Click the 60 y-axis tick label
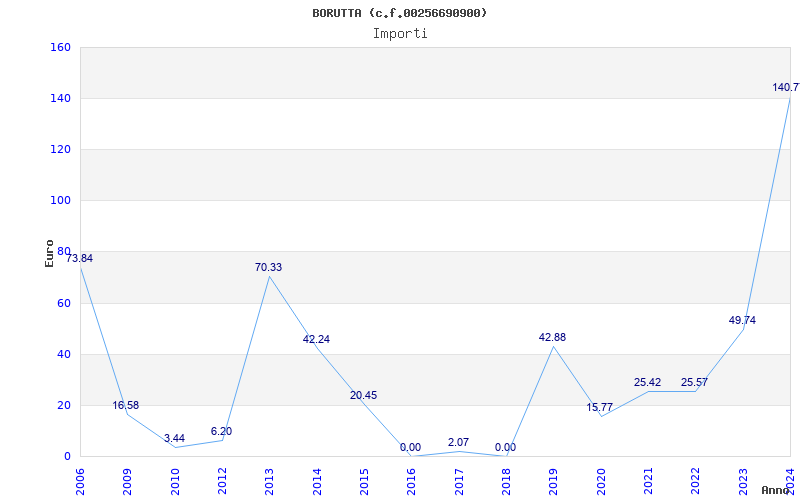Viewport: 800px width, 500px height. click(x=64, y=304)
